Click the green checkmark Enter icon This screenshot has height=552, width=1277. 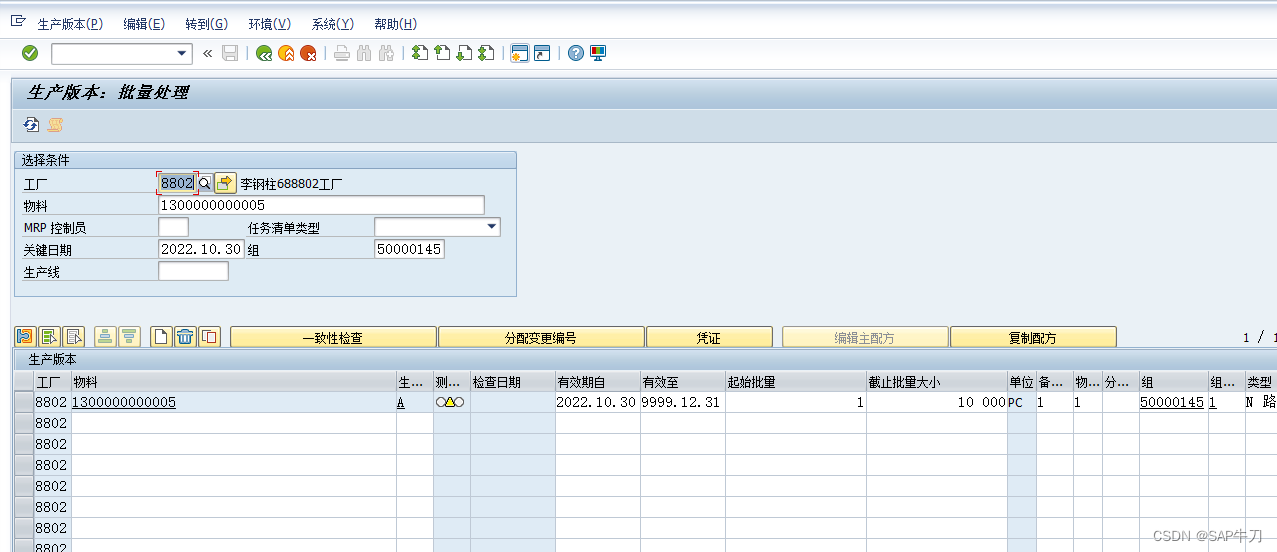click(x=30, y=53)
